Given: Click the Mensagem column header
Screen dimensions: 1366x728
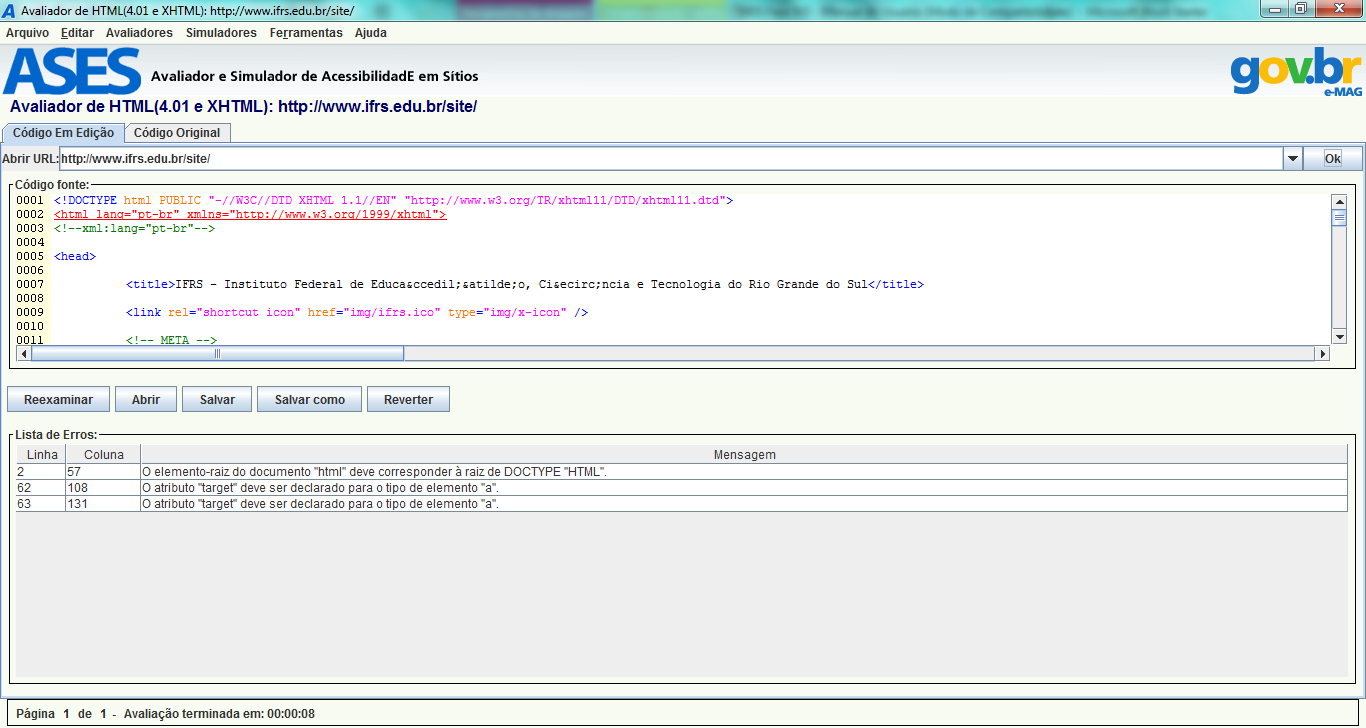Looking at the screenshot, I should 744,455.
